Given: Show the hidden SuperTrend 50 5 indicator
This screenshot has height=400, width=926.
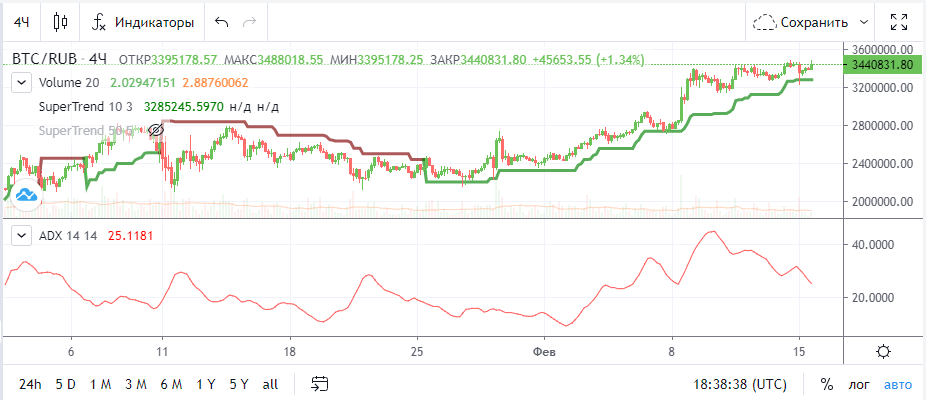Looking at the screenshot, I should 155,130.
